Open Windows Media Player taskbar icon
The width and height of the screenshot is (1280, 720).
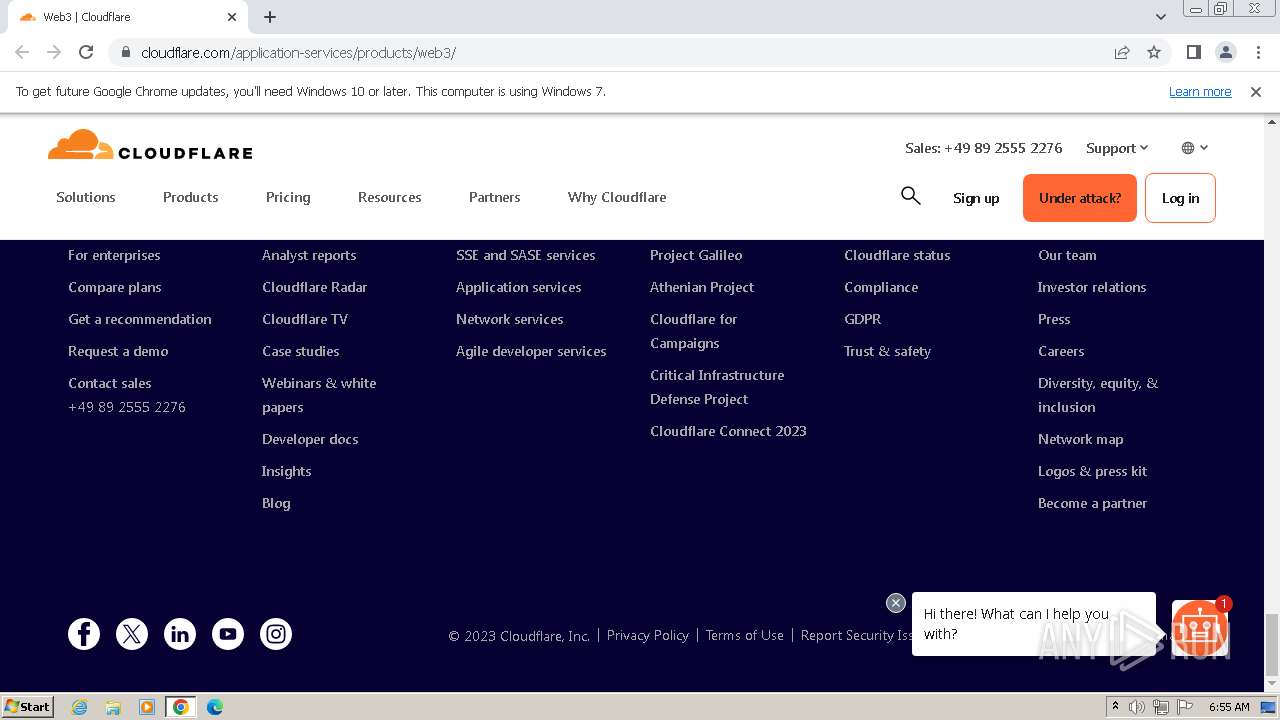tap(147, 707)
